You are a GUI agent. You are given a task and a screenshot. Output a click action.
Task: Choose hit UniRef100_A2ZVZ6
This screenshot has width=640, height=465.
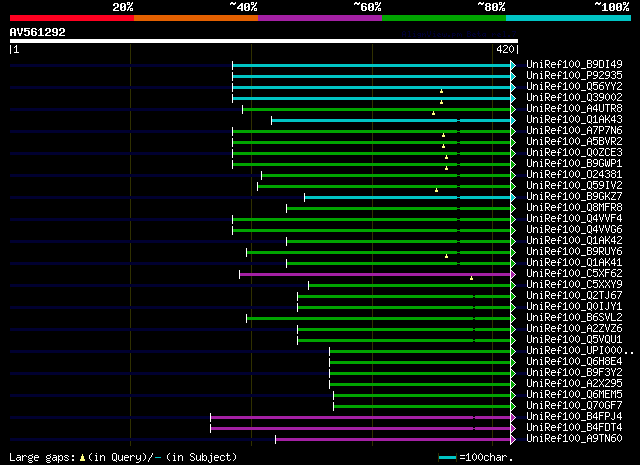[x=574, y=329]
